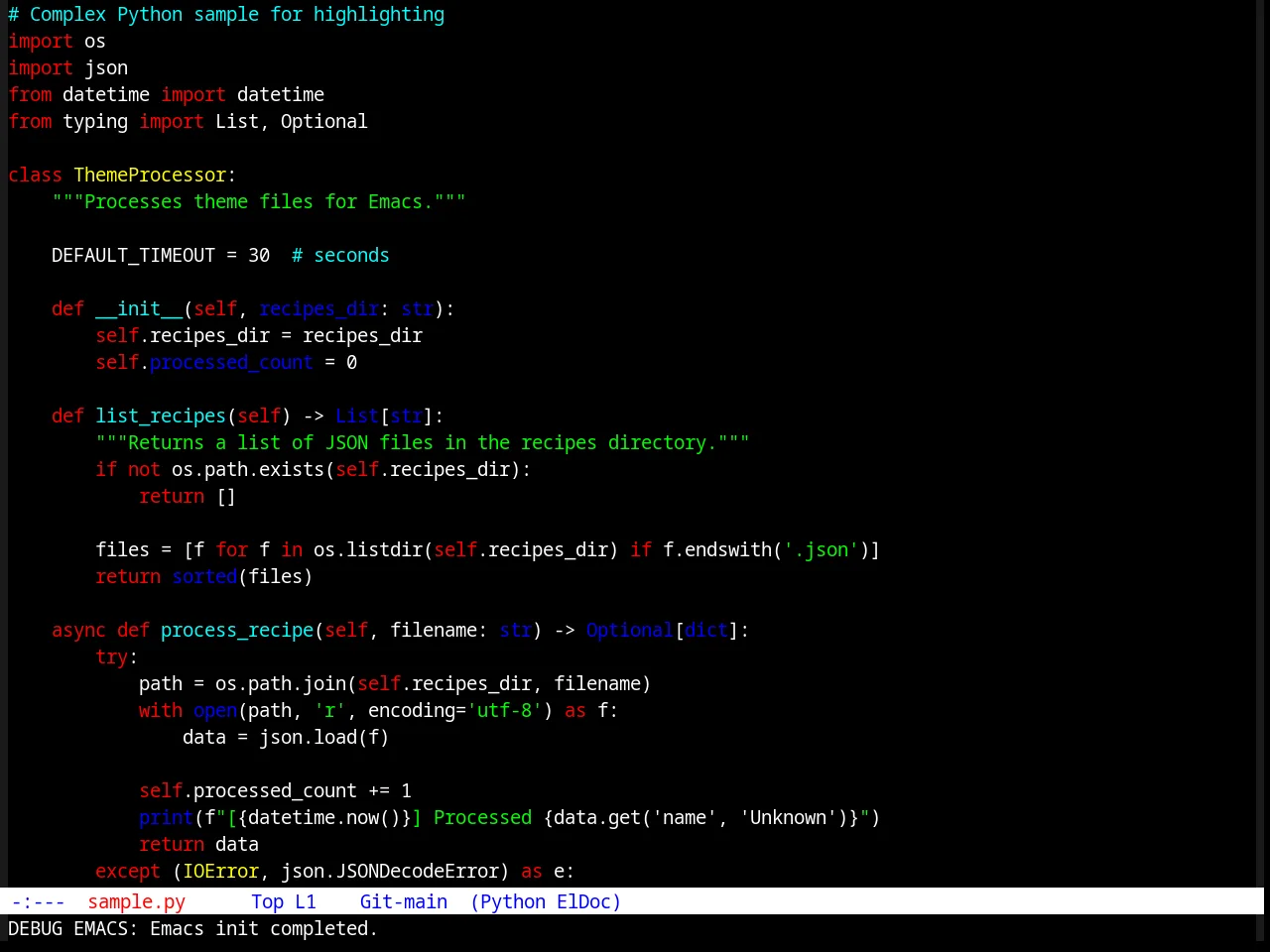Image resolution: width=1270 pixels, height=952 pixels.
Task: Click the 'self.recipes_dir = recipes_dir' assignment line
Action: coord(259,336)
